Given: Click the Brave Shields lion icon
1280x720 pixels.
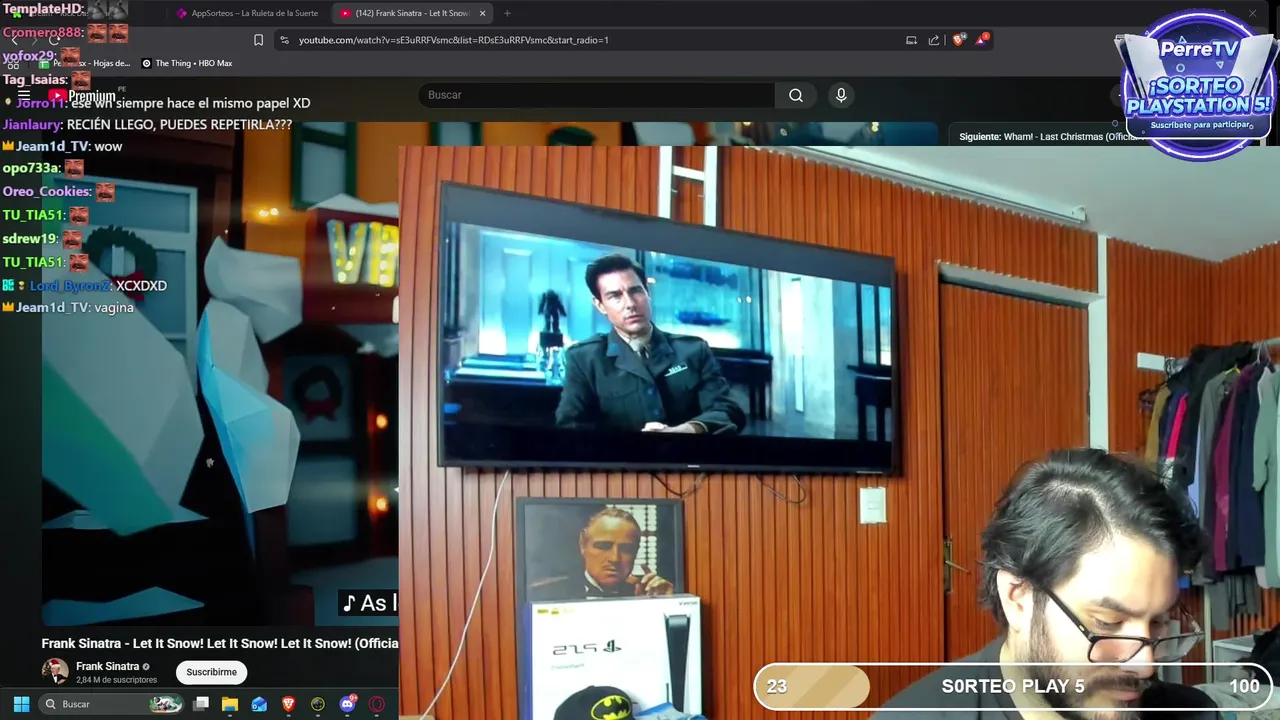Looking at the screenshot, I should (958, 40).
